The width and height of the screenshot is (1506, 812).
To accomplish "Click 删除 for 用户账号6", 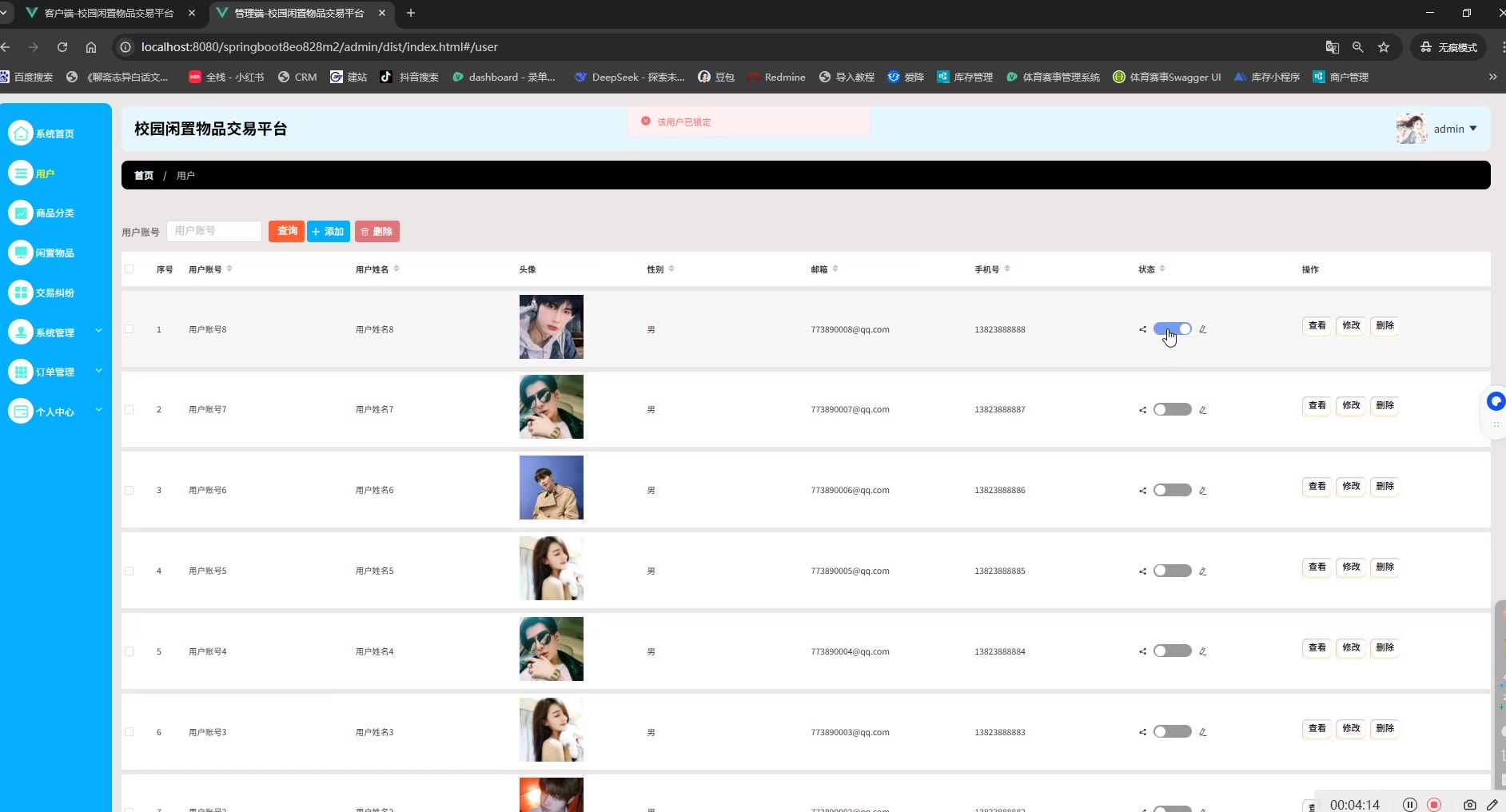I will pos(1385,487).
